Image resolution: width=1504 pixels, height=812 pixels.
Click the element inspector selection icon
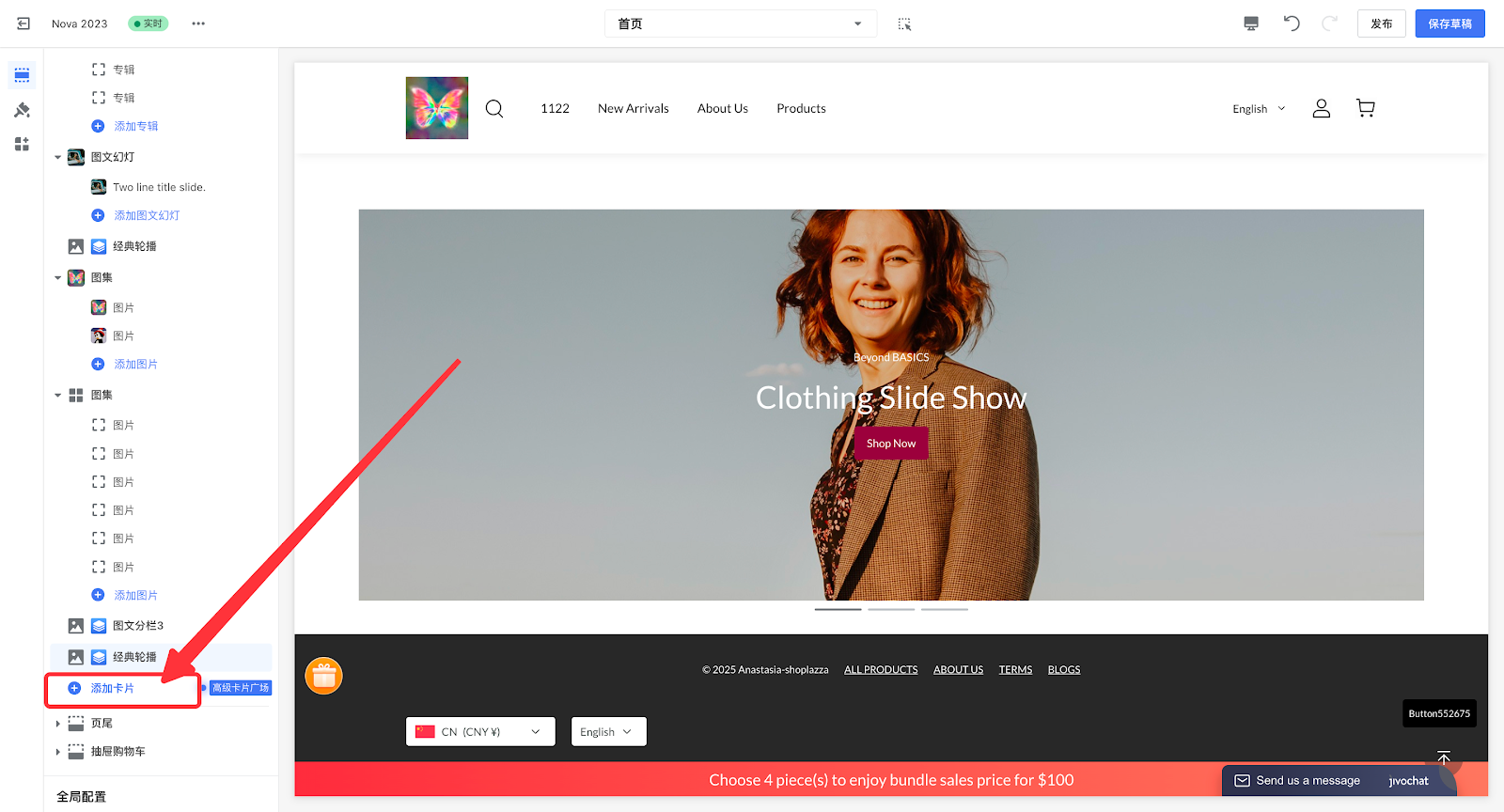pos(904,23)
